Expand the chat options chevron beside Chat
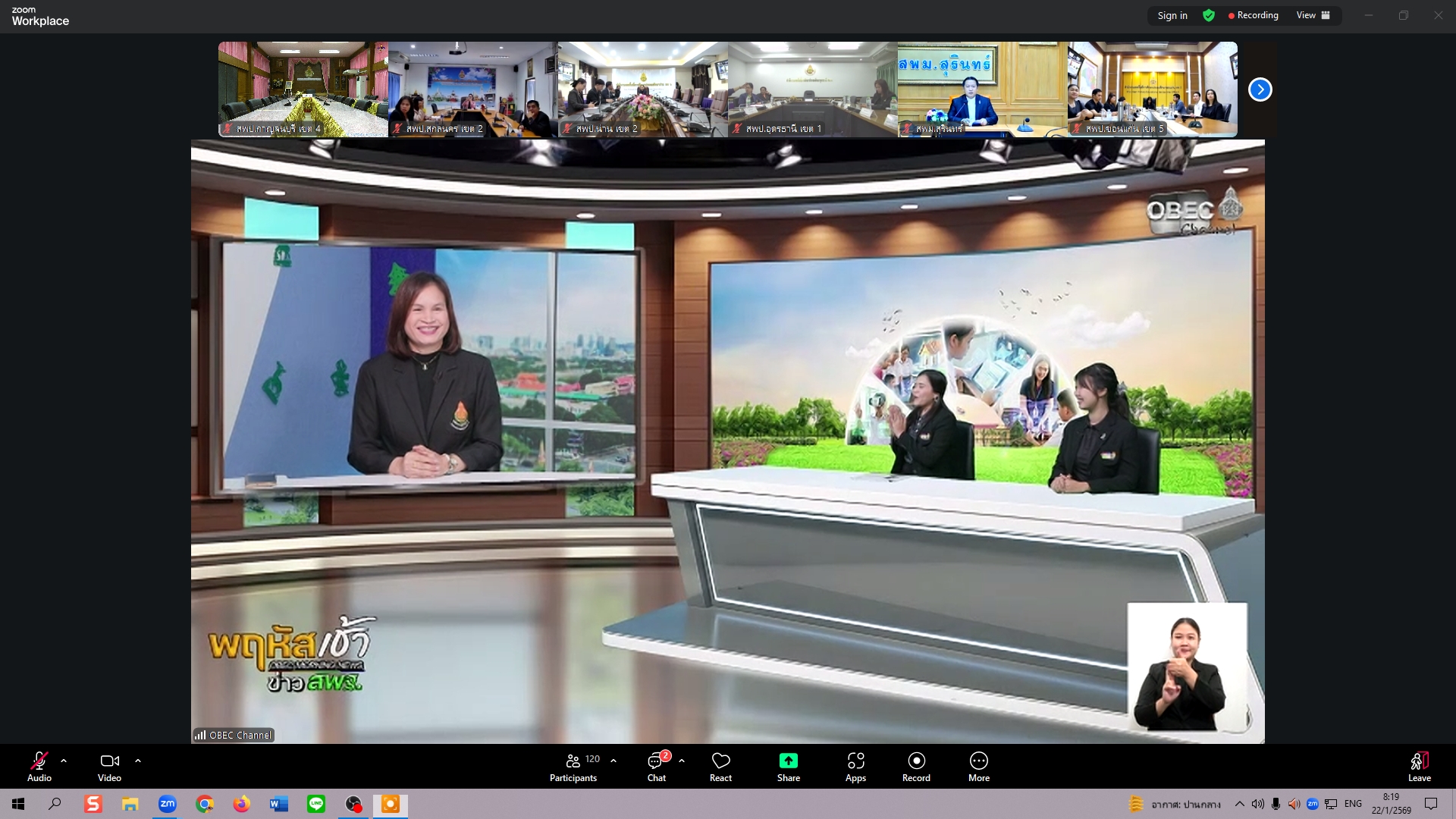Screen dimensions: 1456x819 point(682,760)
